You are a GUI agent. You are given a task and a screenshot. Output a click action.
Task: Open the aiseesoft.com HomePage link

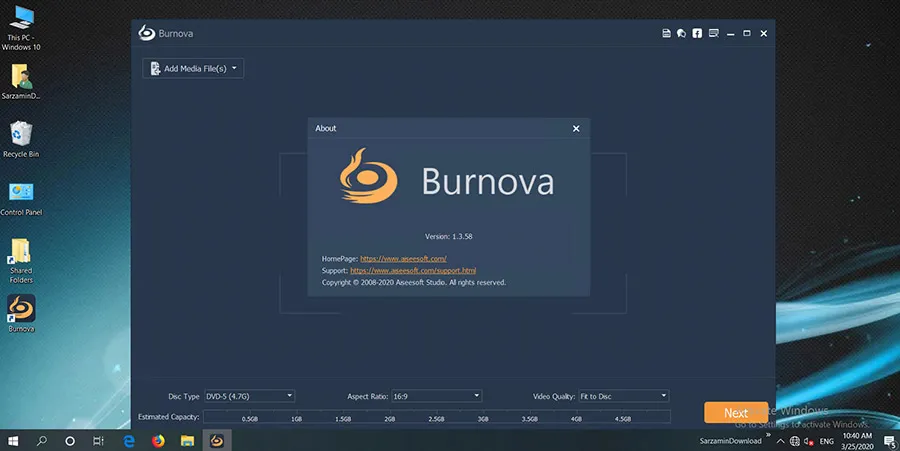point(403,259)
